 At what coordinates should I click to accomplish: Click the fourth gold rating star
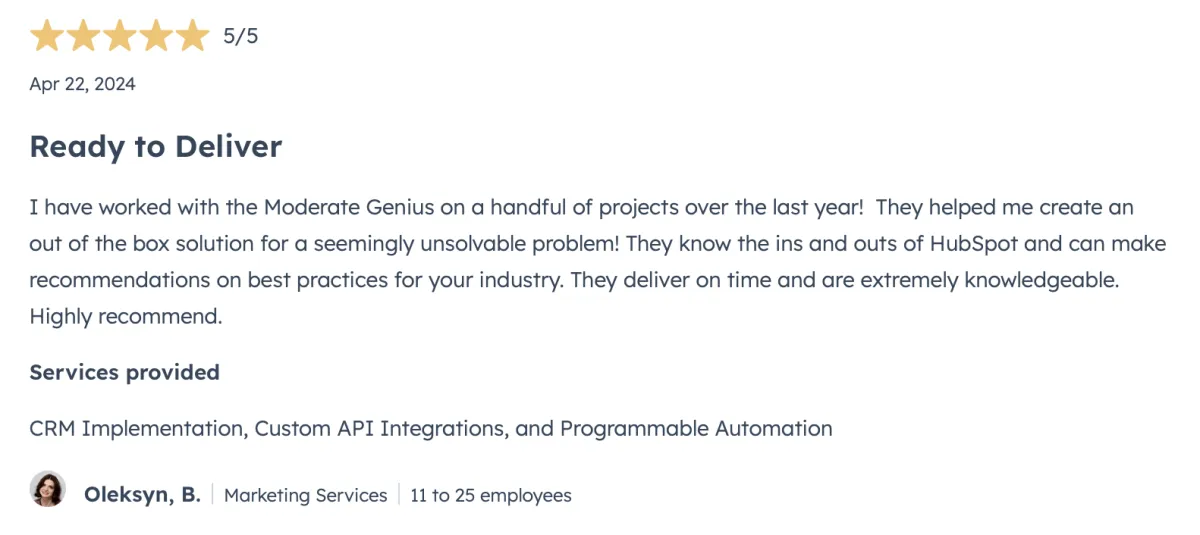(155, 36)
